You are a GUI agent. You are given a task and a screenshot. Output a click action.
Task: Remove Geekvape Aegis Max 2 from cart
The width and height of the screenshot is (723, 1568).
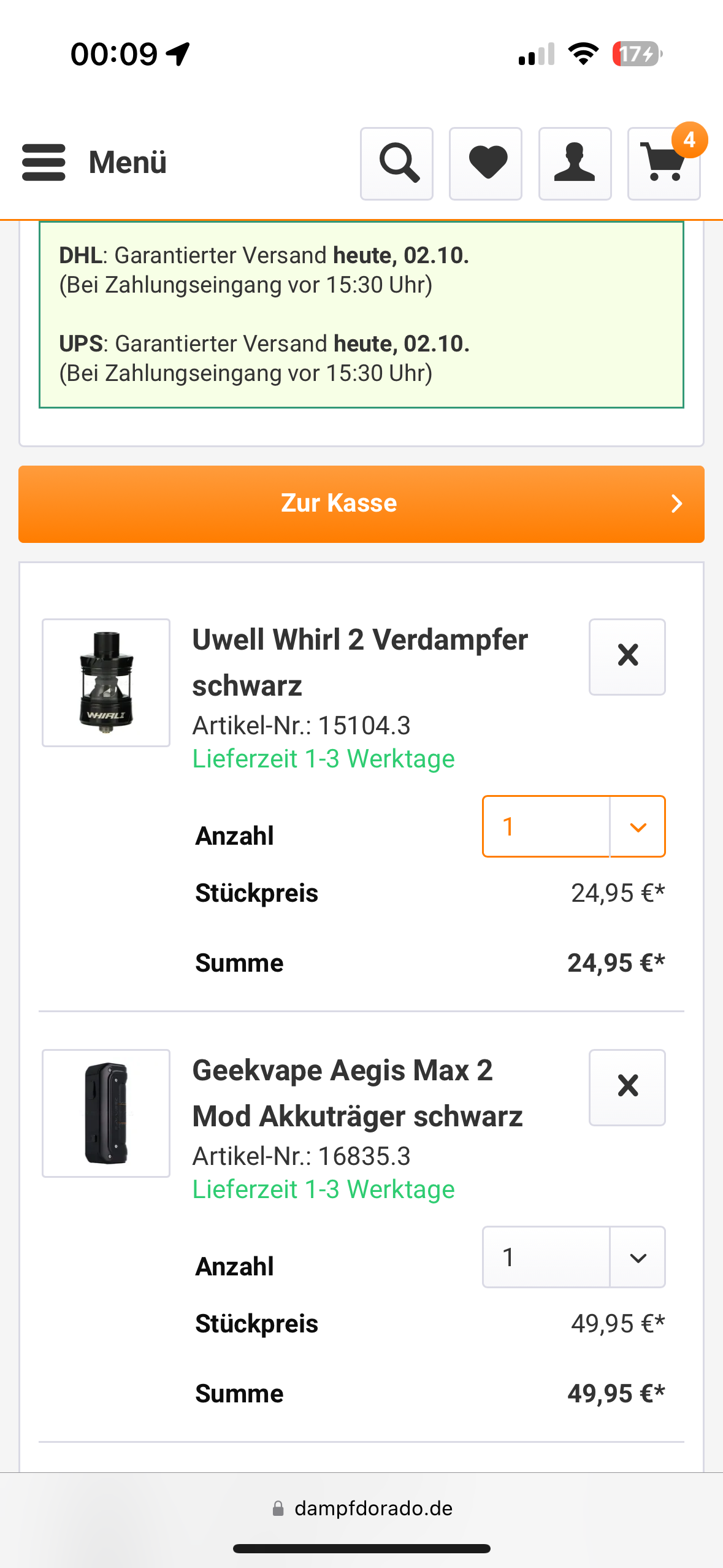(x=627, y=1087)
